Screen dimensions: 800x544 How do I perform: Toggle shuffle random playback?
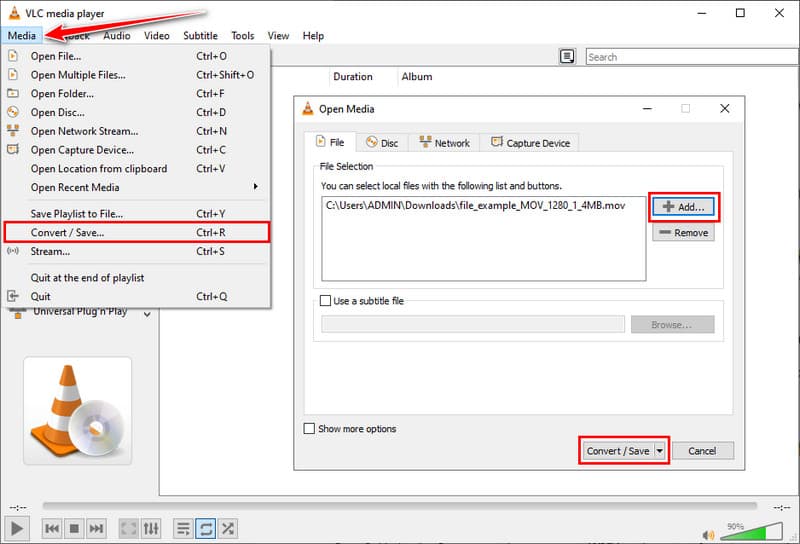tap(227, 528)
